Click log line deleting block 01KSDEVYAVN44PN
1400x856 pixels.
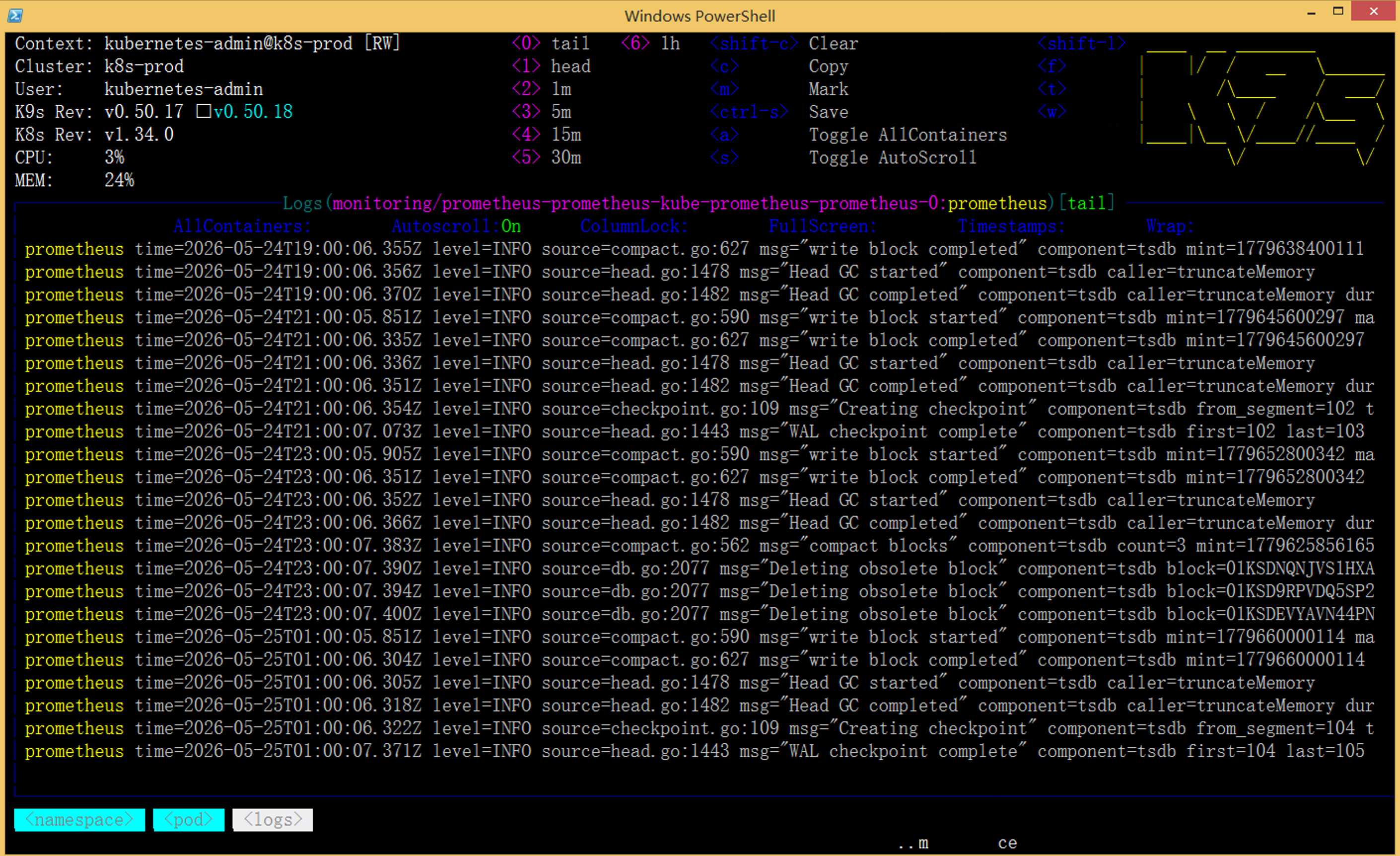click(x=700, y=614)
